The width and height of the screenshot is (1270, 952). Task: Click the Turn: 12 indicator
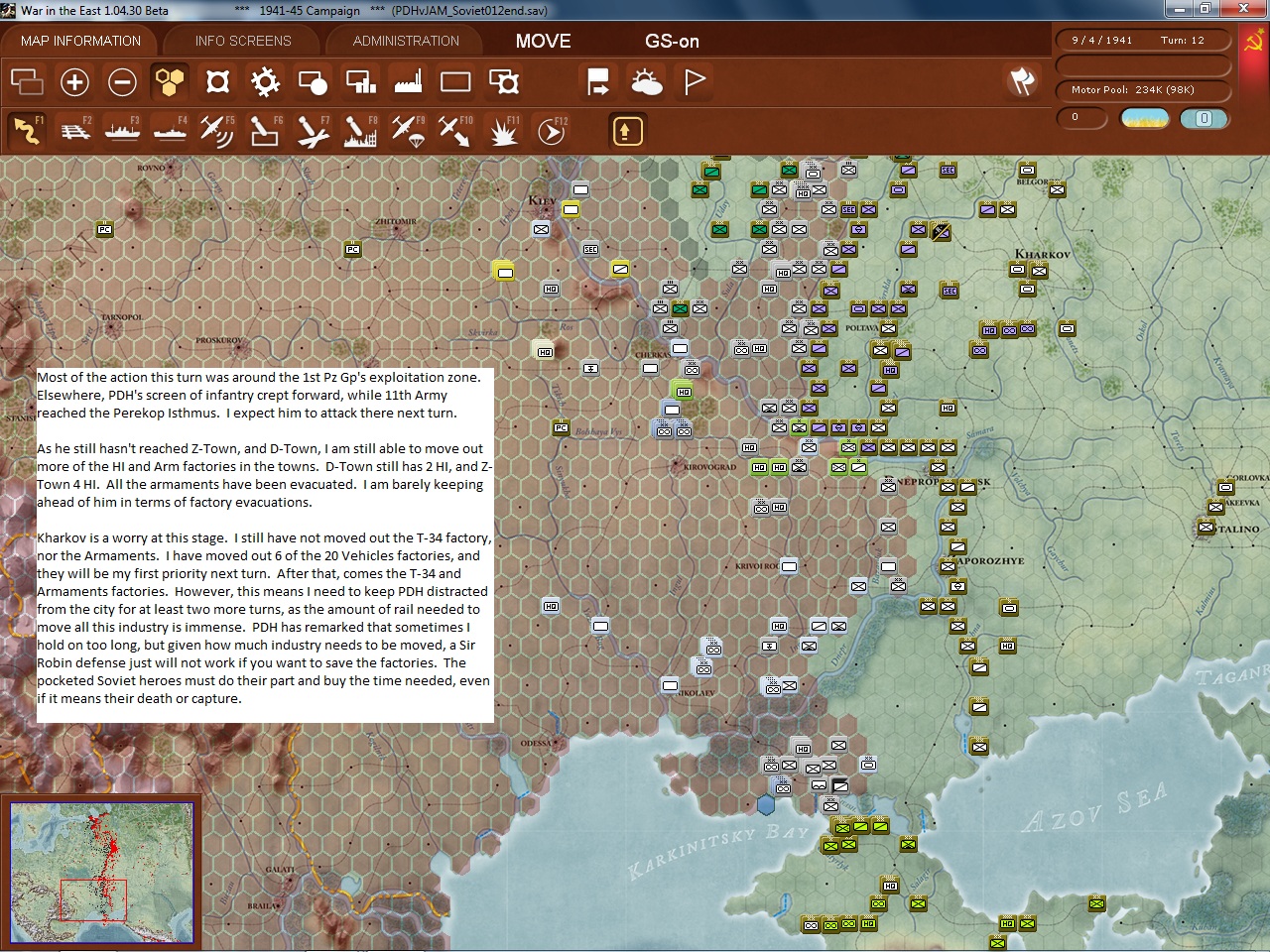pos(1183,41)
